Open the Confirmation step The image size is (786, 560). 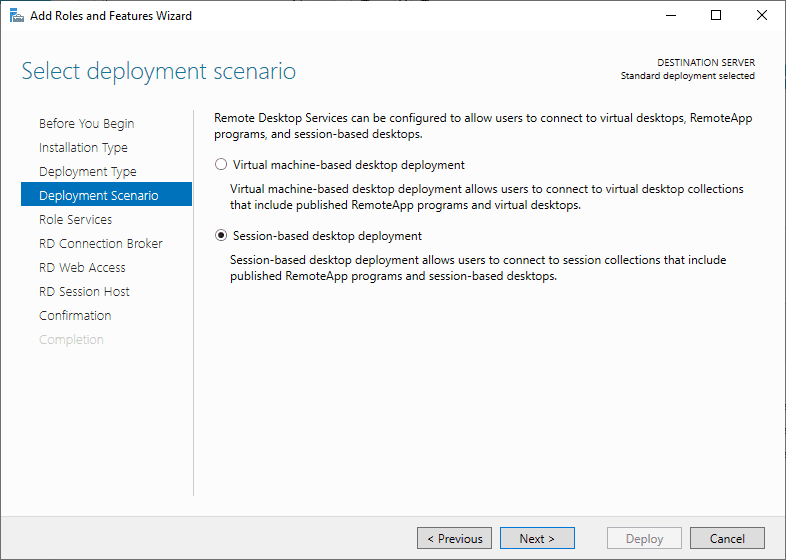click(75, 316)
